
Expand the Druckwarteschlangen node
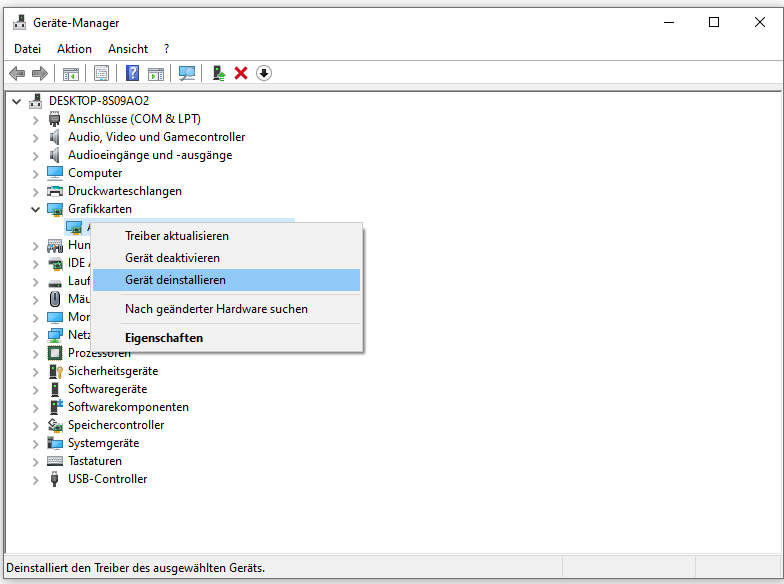point(36,192)
